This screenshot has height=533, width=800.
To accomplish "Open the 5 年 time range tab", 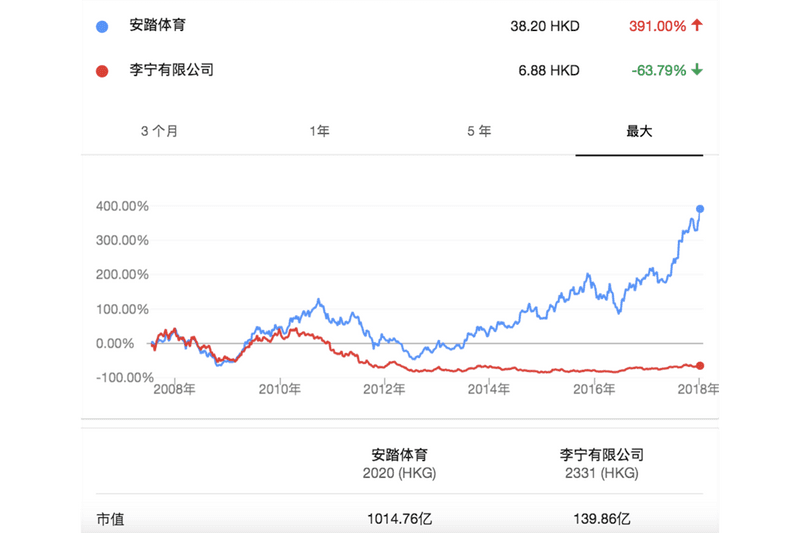I will pos(479,132).
